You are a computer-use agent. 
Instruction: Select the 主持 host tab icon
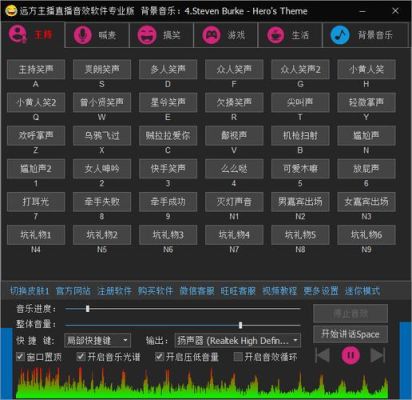click(x=17, y=34)
